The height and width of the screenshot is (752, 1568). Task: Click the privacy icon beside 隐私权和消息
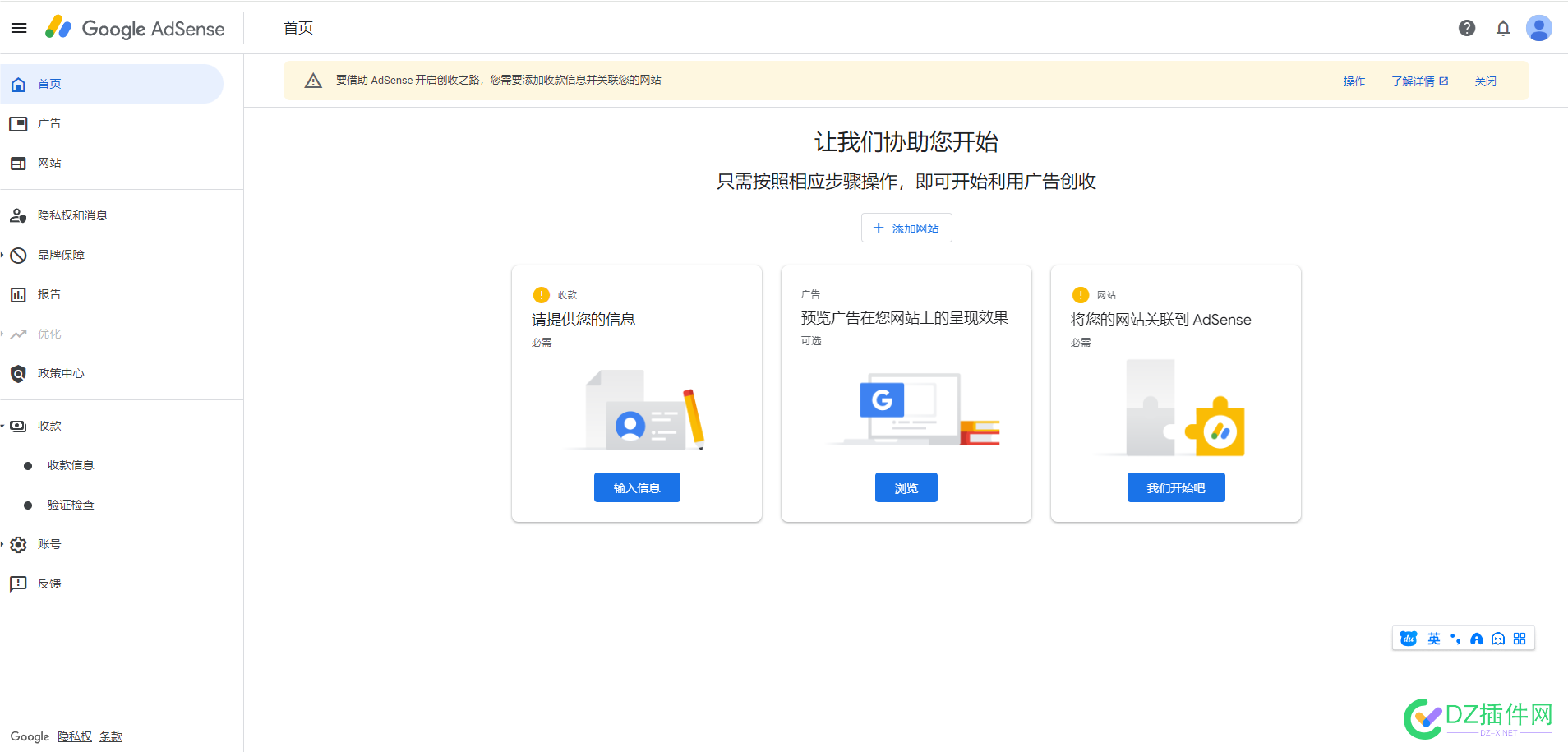click(x=18, y=215)
